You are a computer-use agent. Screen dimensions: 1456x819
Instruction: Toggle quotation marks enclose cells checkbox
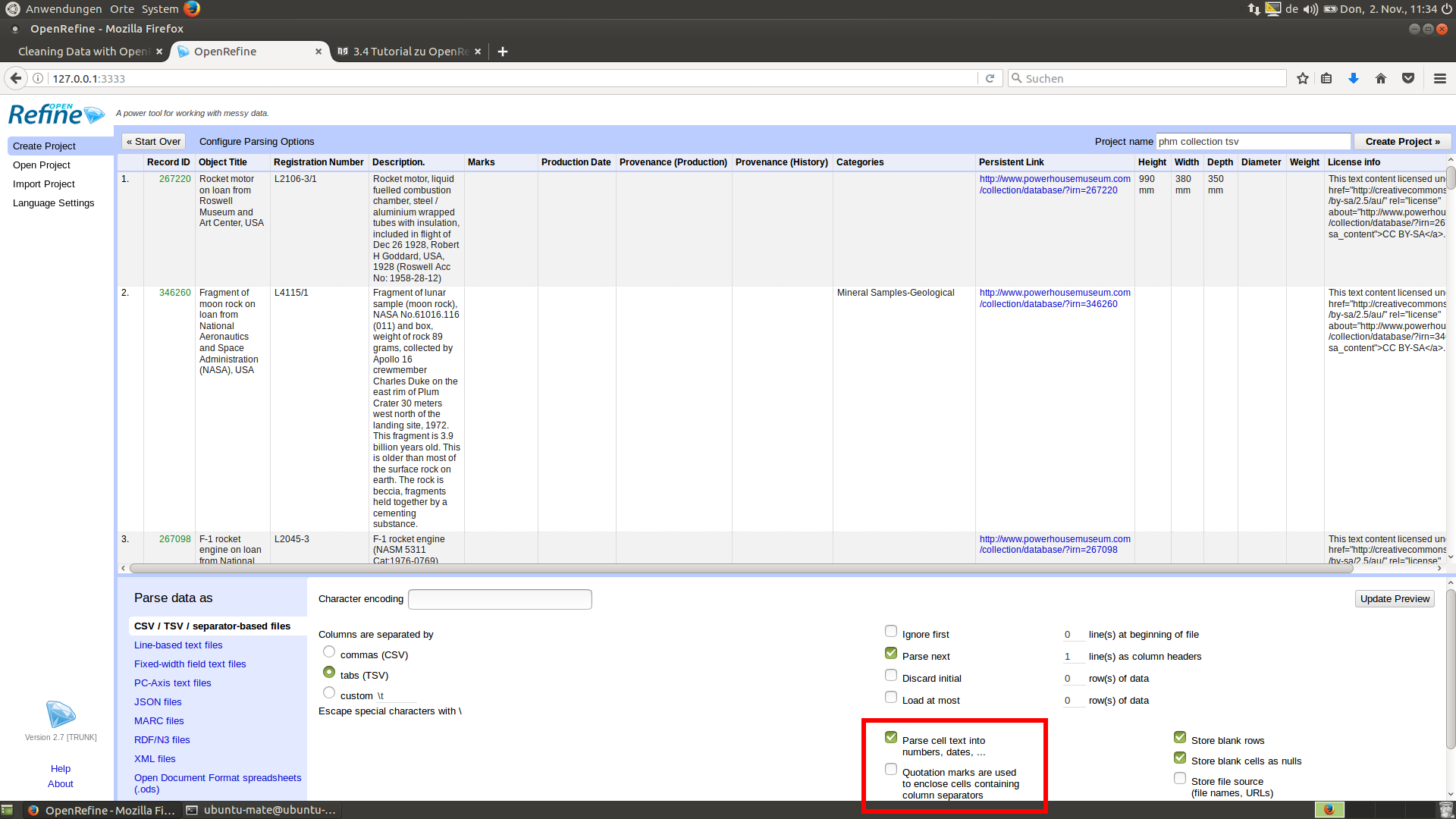pyautogui.click(x=891, y=770)
